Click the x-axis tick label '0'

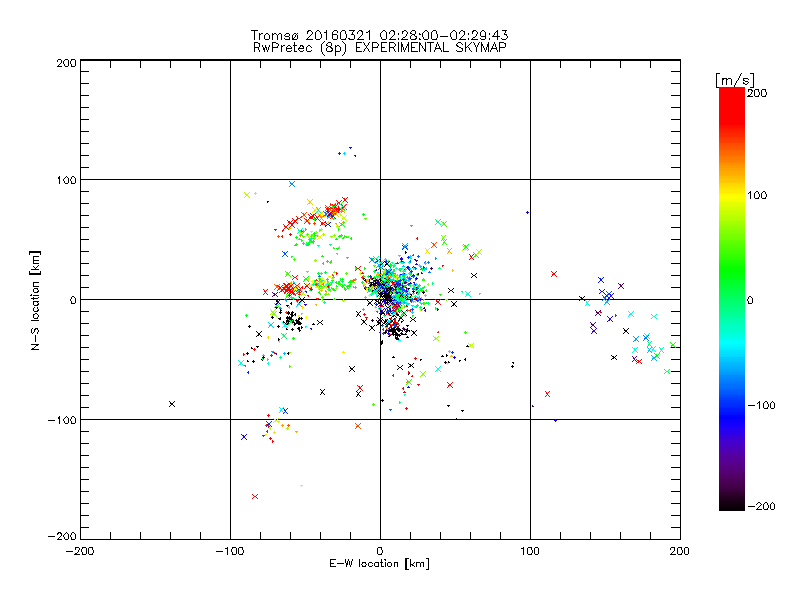click(x=380, y=551)
